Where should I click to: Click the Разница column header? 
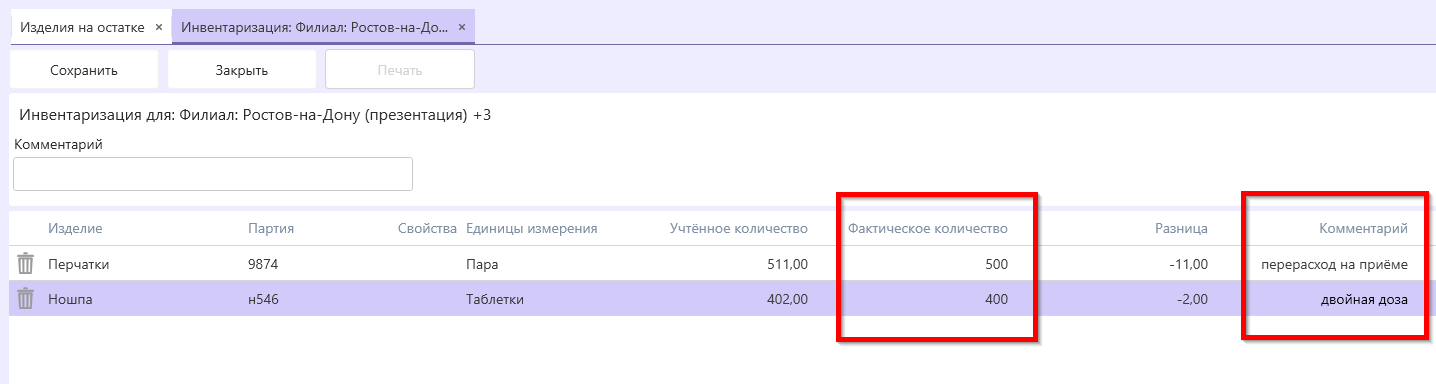(x=1180, y=229)
